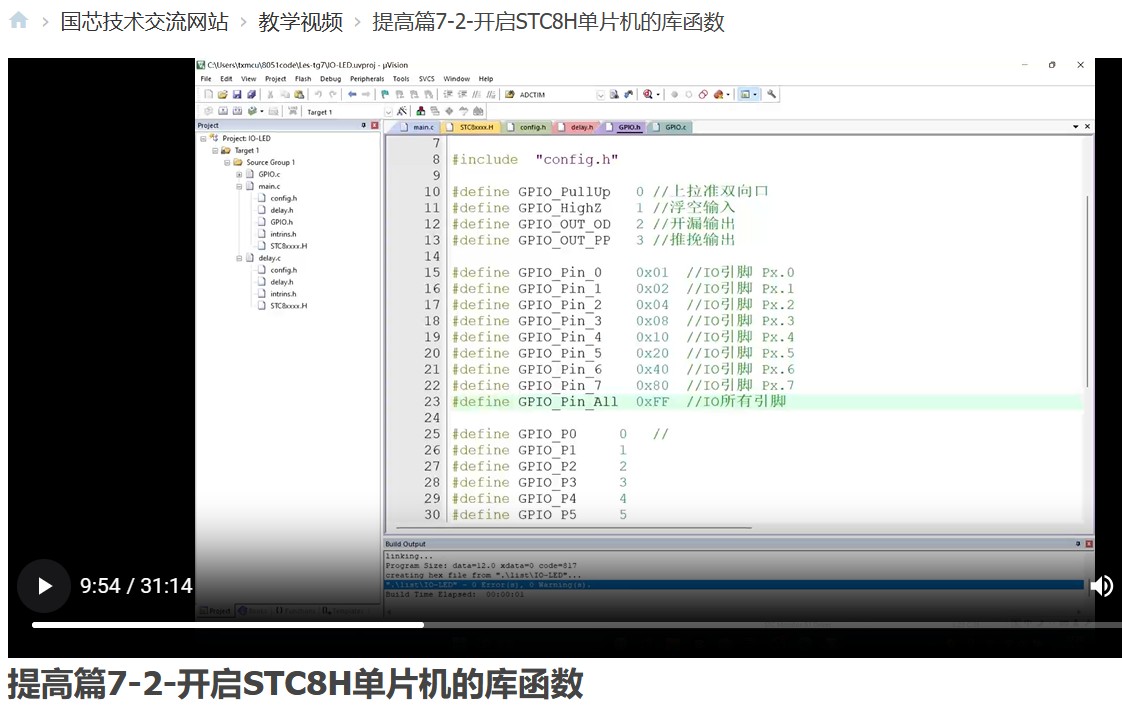Click the Build target icon in build toolbar
The height and width of the screenshot is (709, 1122).
pos(223,112)
